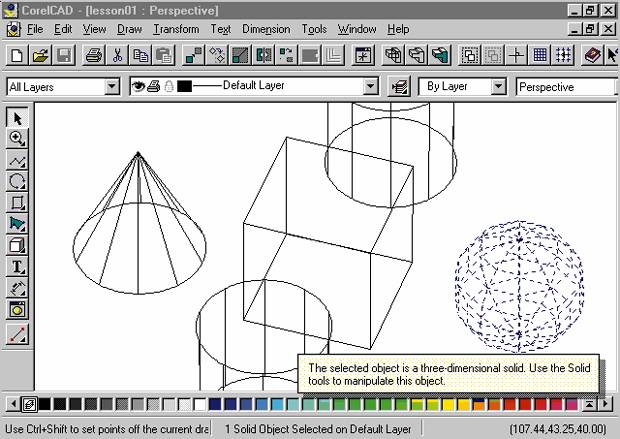The width and height of the screenshot is (620, 439).
Task: Click the window with asterisk toolbar icon
Action: point(363,55)
